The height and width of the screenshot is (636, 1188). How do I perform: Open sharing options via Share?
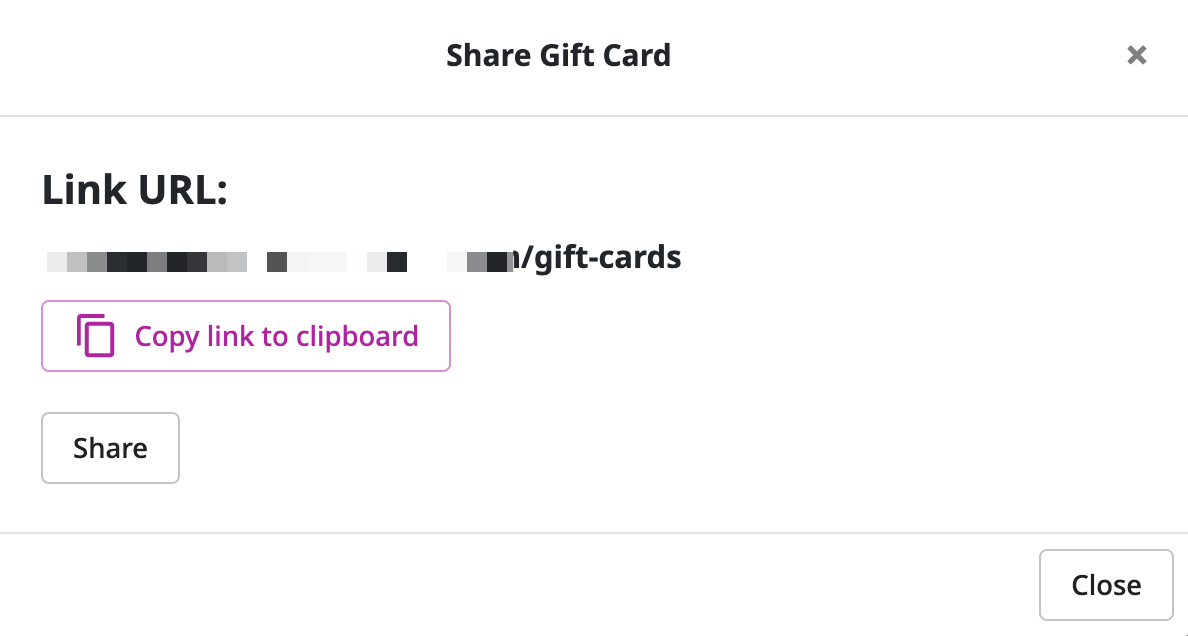coord(110,448)
